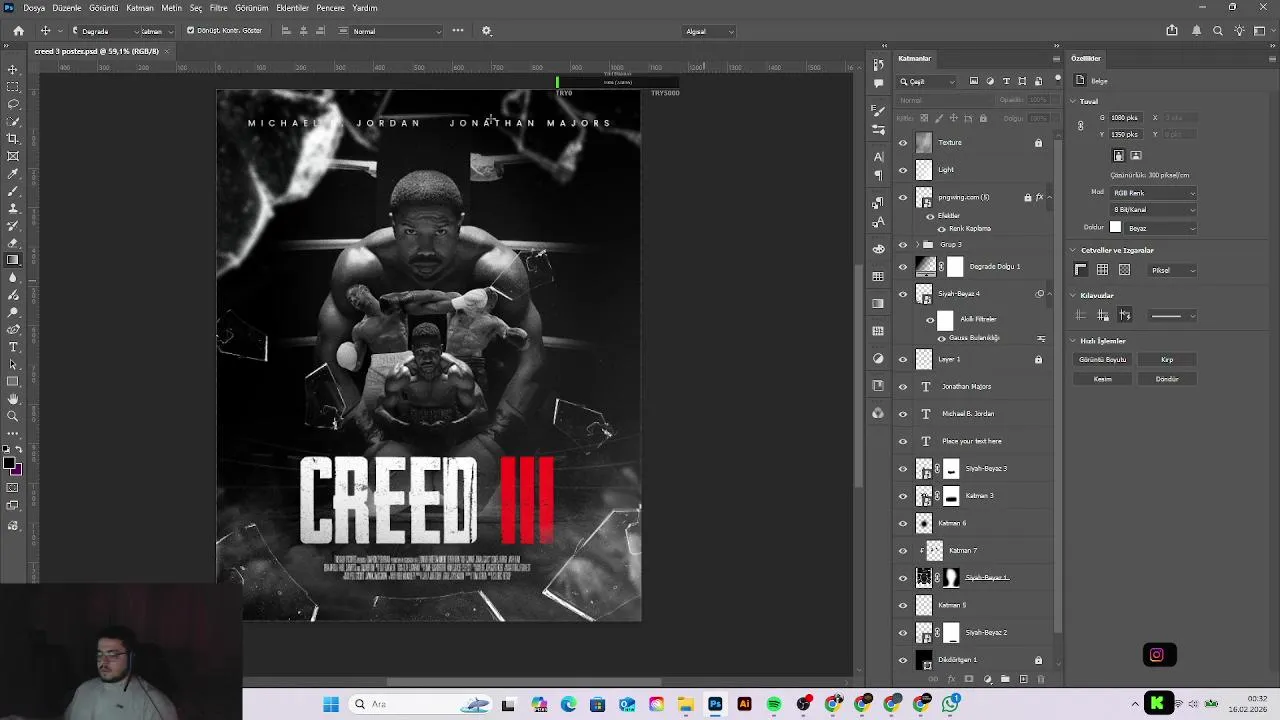This screenshot has width=1280, height=720.
Task: Open Spotify from the Windows taskbar
Action: pyautogui.click(x=774, y=704)
